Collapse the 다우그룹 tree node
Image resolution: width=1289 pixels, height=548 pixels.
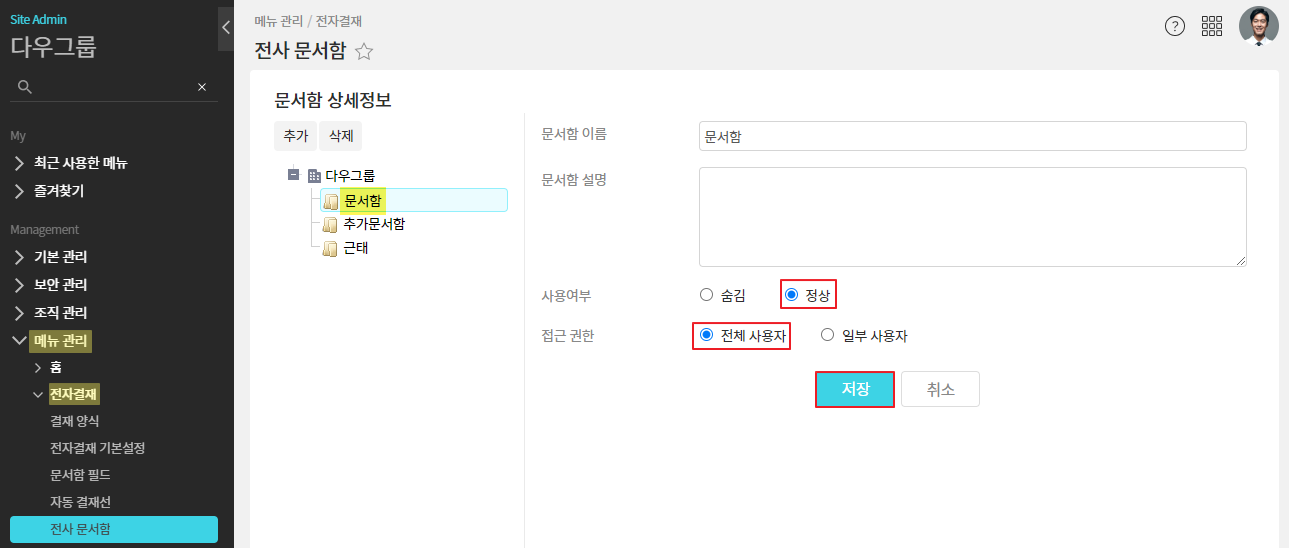click(x=293, y=174)
